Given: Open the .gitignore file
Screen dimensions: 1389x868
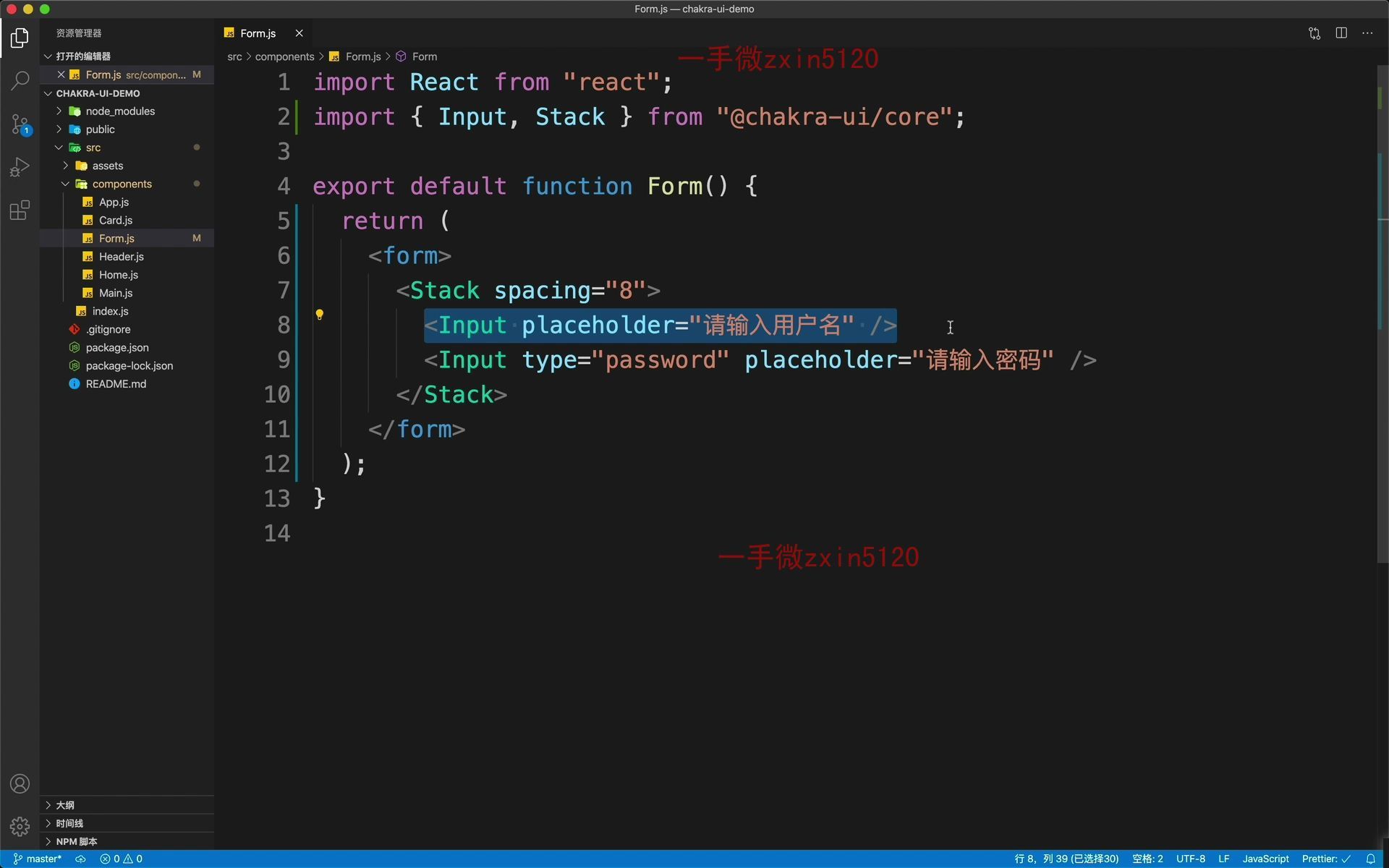Looking at the screenshot, I should pos(127,329).
